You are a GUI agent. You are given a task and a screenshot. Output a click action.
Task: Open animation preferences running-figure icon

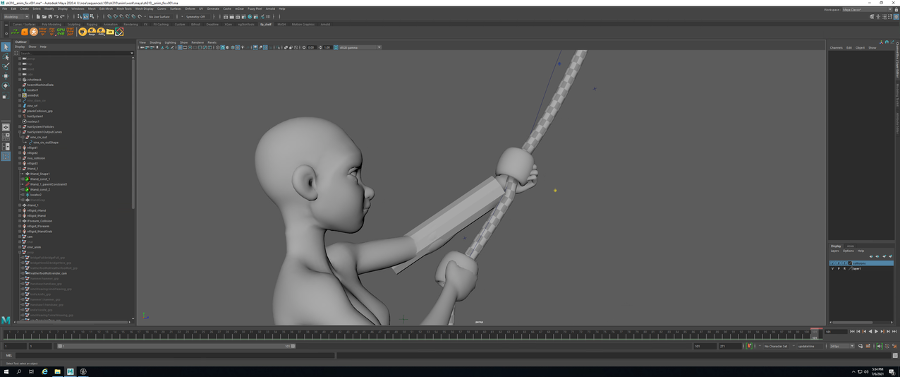(x=895, y=346)
